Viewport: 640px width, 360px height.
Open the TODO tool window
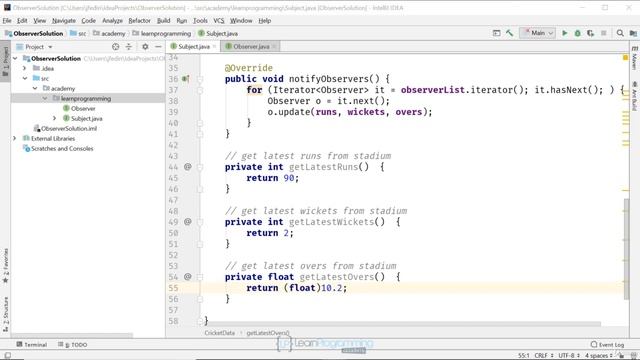(x=73, y=344)
